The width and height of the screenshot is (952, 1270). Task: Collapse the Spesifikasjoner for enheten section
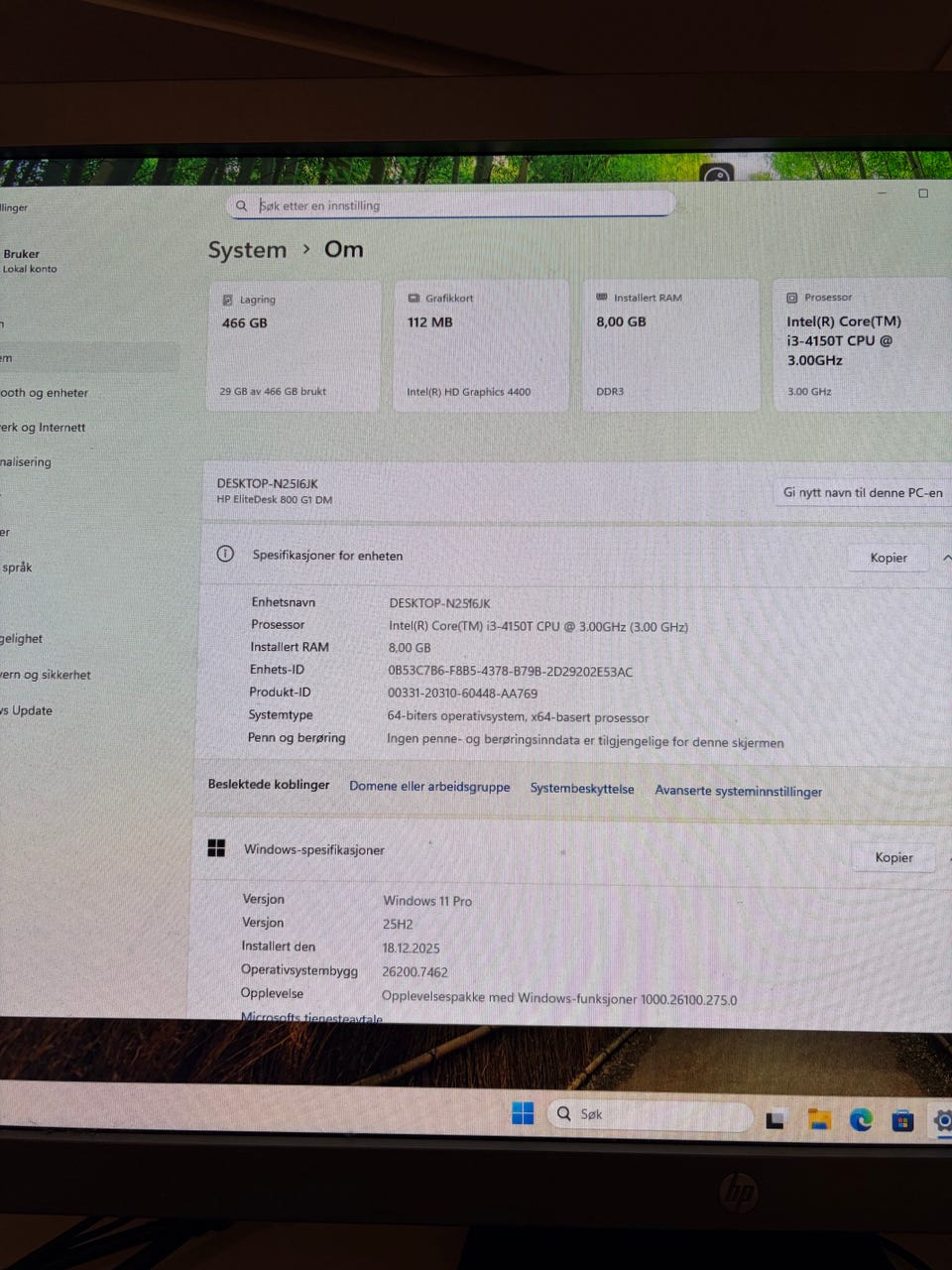[946, 559]
